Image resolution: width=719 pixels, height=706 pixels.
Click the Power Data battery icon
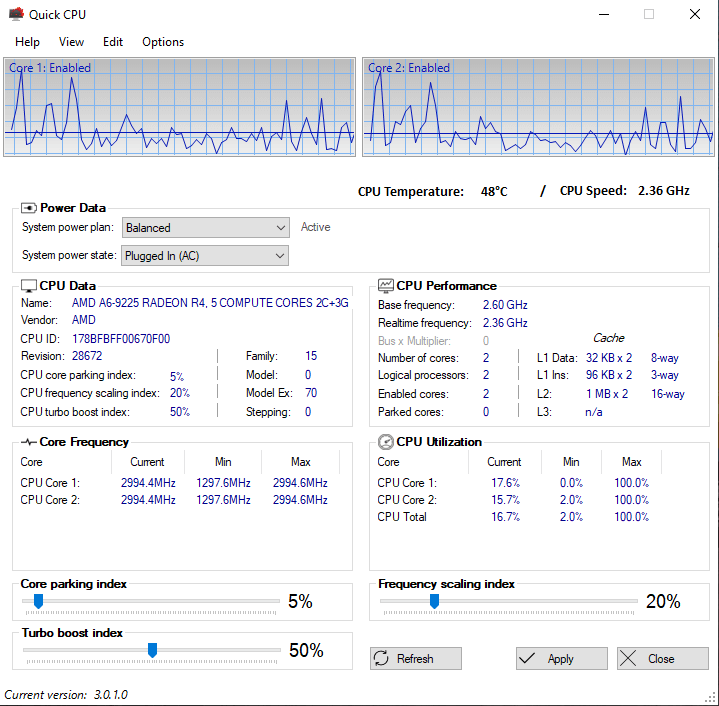coord(28,208)
